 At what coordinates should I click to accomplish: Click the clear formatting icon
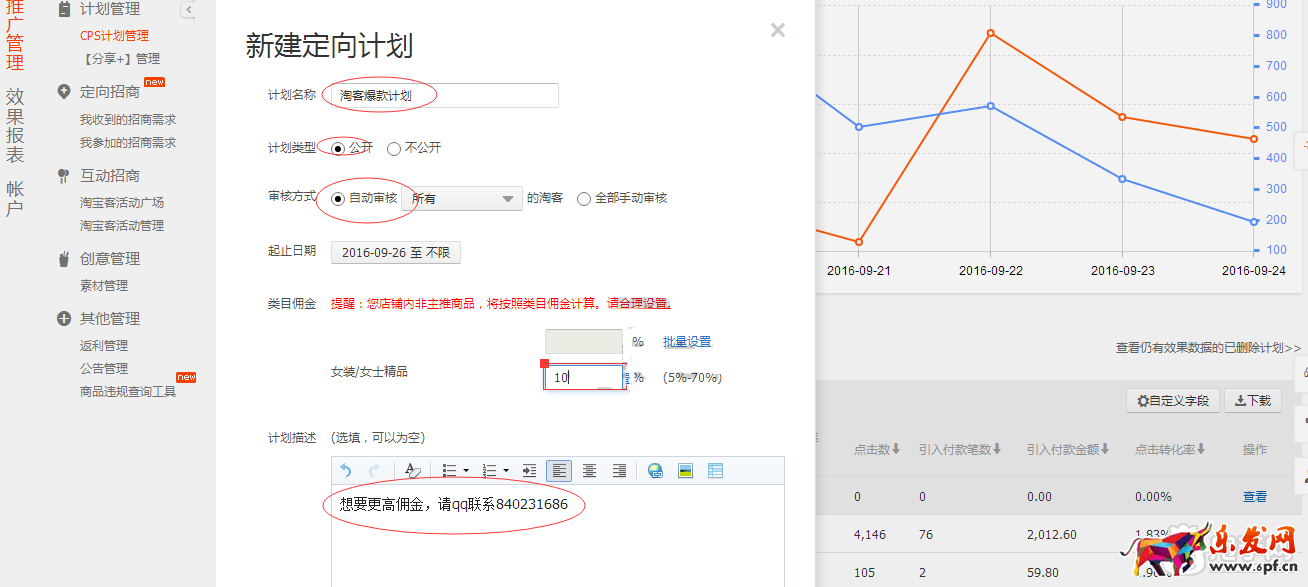click(x=411, y=471)
